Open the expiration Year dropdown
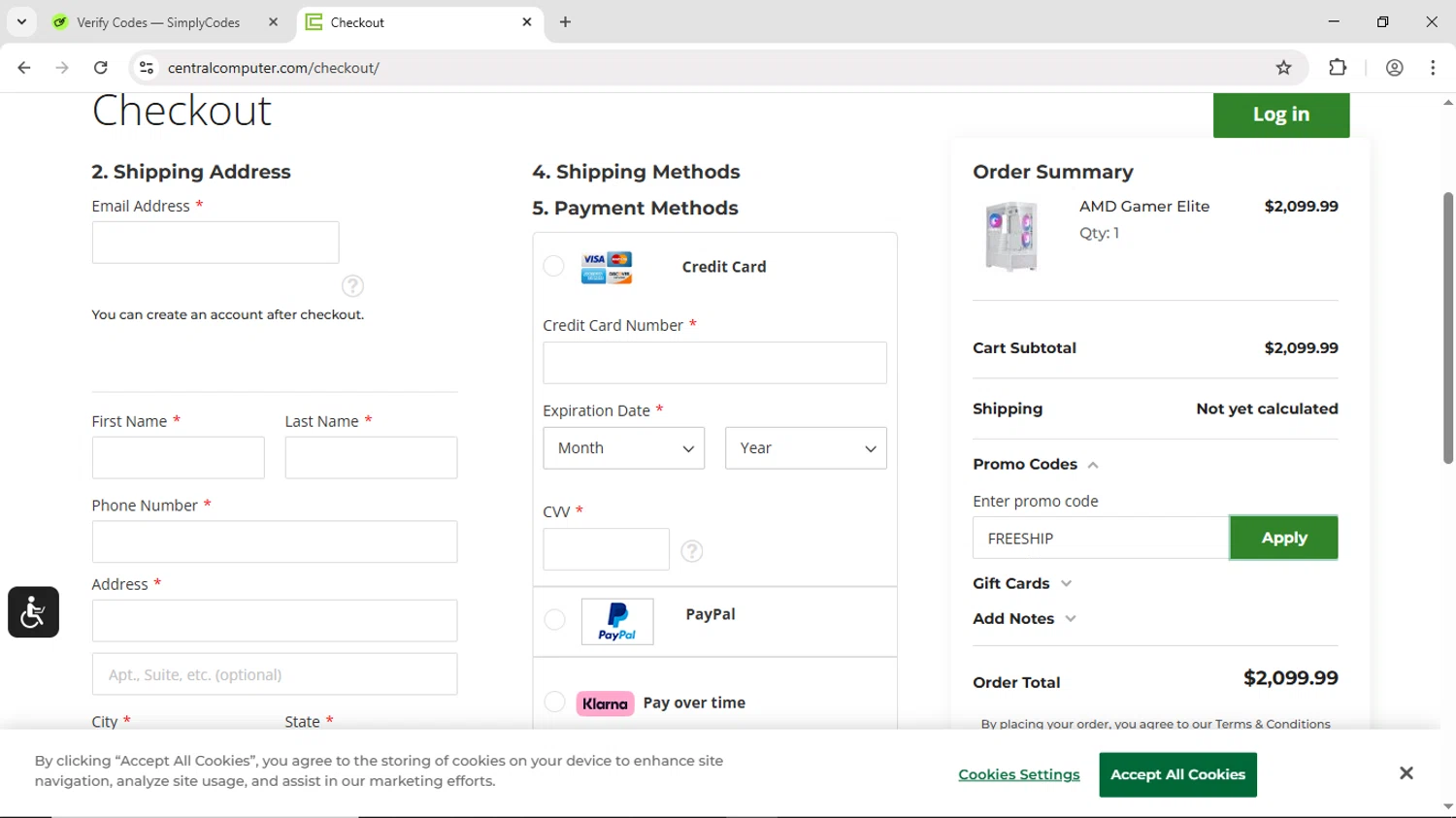 point(806,448)
